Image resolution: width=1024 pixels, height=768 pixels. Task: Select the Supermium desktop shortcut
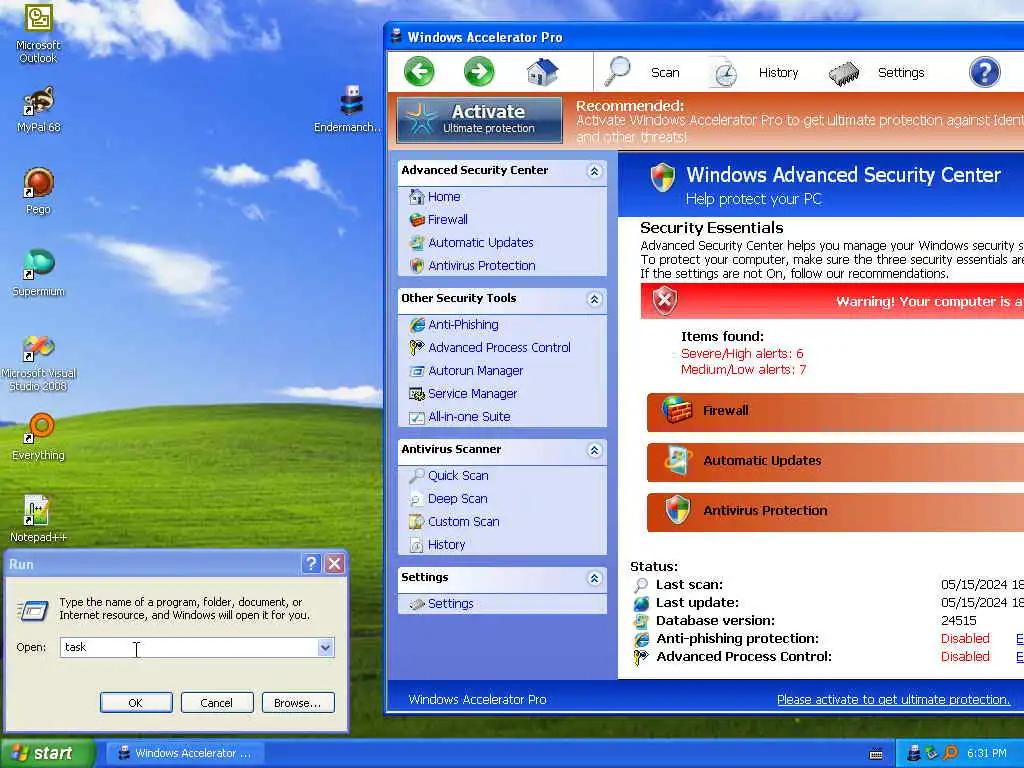pos(39,273)
